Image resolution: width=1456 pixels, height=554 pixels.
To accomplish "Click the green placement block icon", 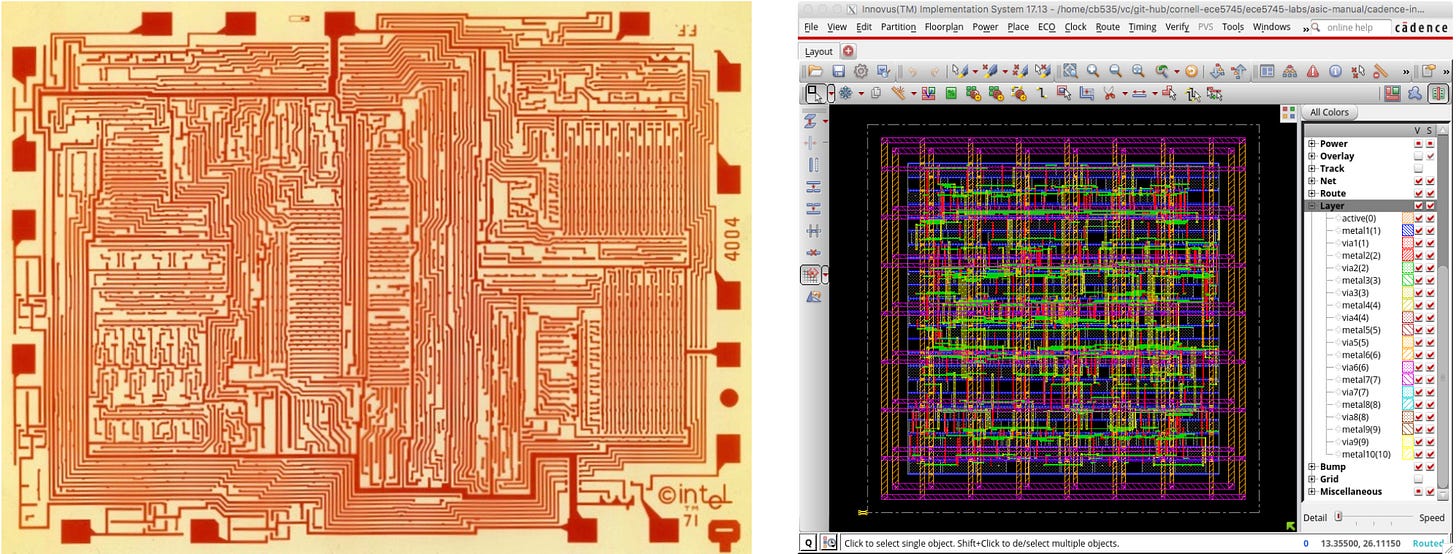I will tap(951, 93).
